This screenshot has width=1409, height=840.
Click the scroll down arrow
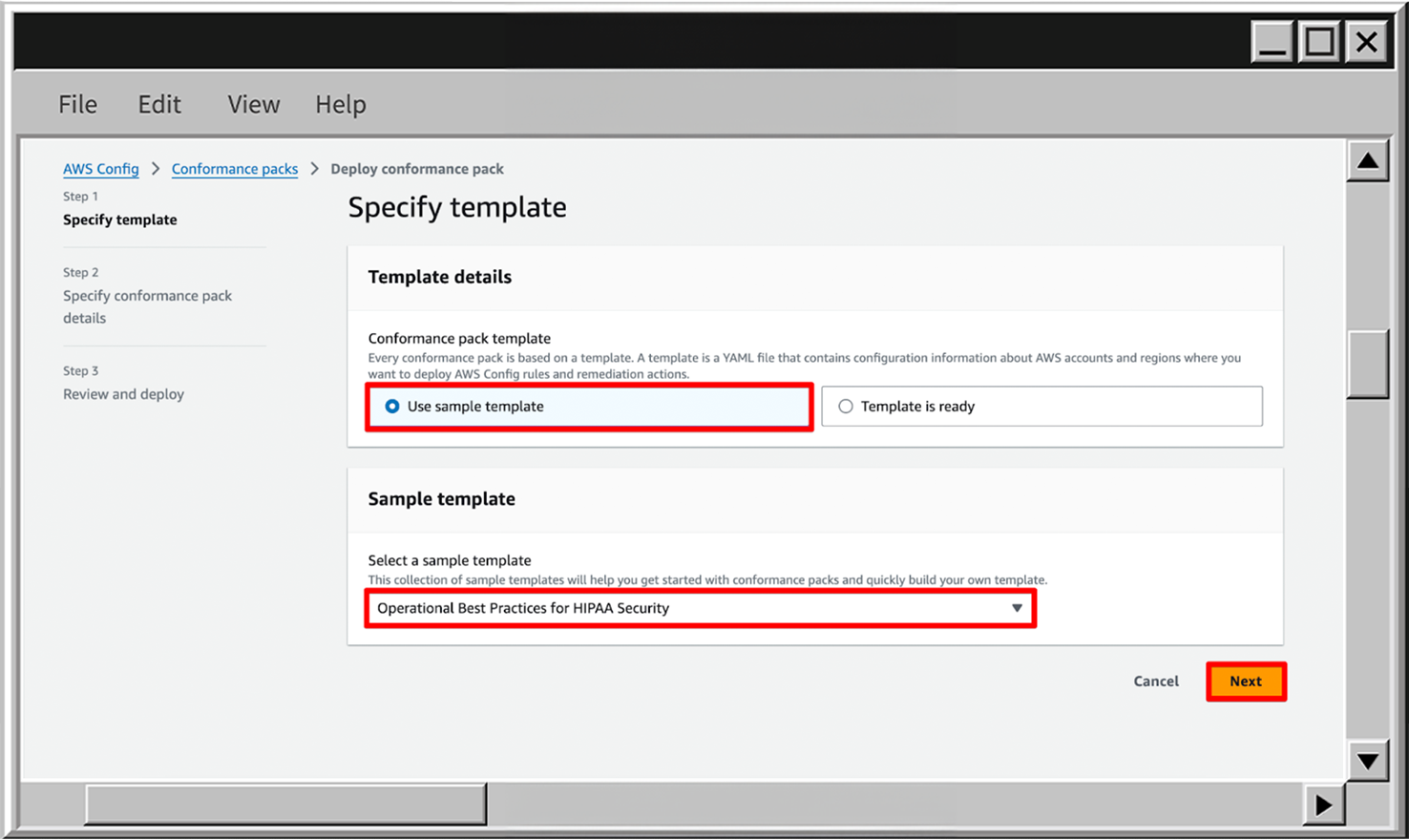click(x=1368, y=762)
